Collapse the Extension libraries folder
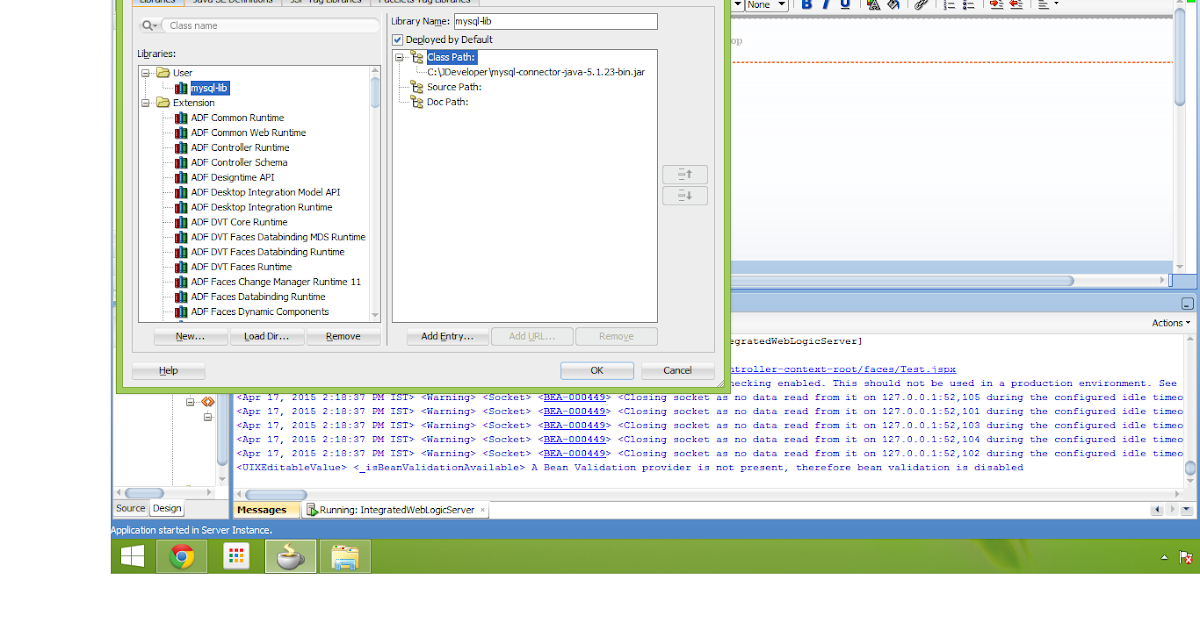Viewport: 1200px width, 630px height. (x=146, y=102)
